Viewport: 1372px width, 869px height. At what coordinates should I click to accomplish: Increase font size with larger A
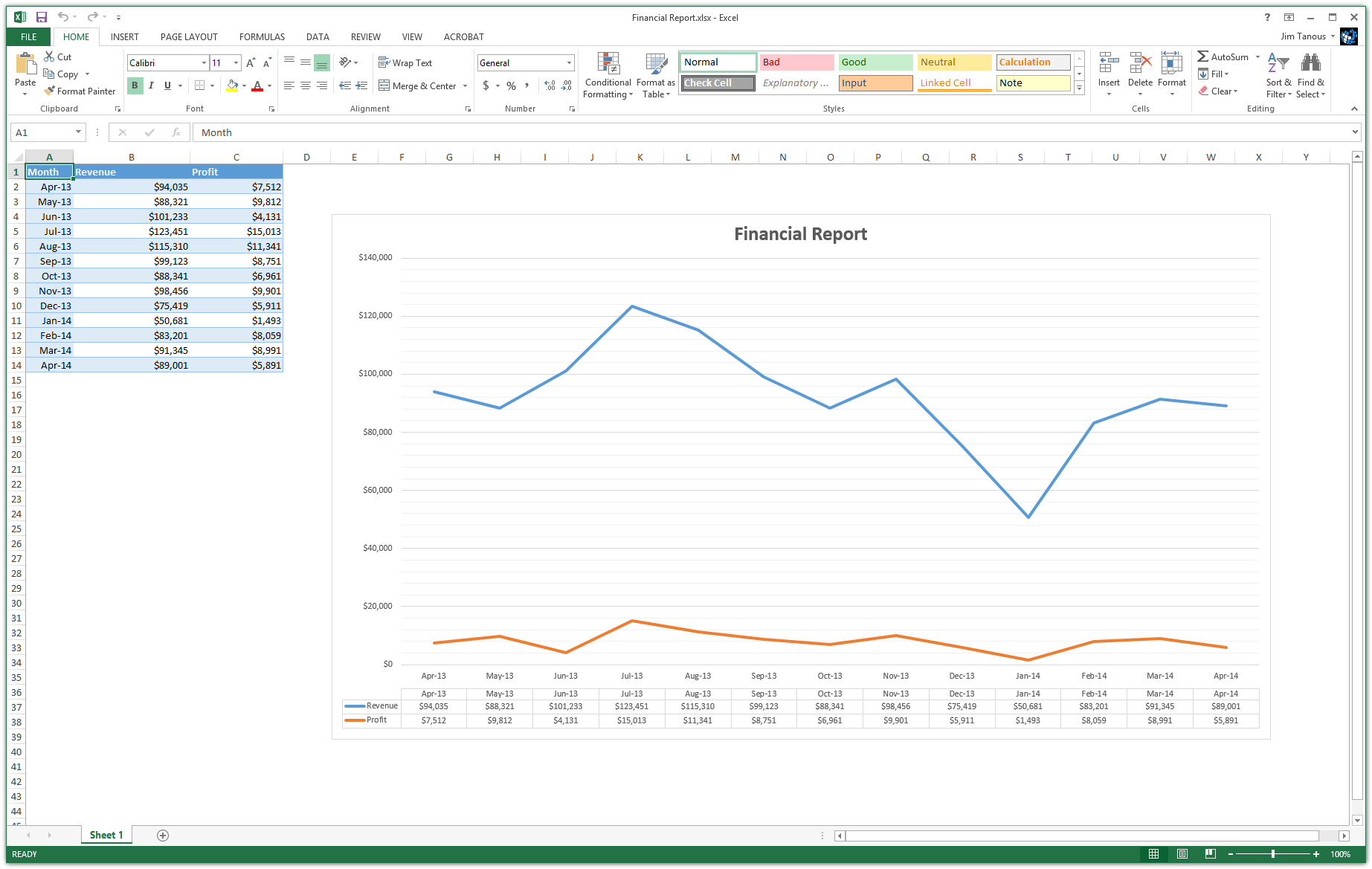[251, 63]
